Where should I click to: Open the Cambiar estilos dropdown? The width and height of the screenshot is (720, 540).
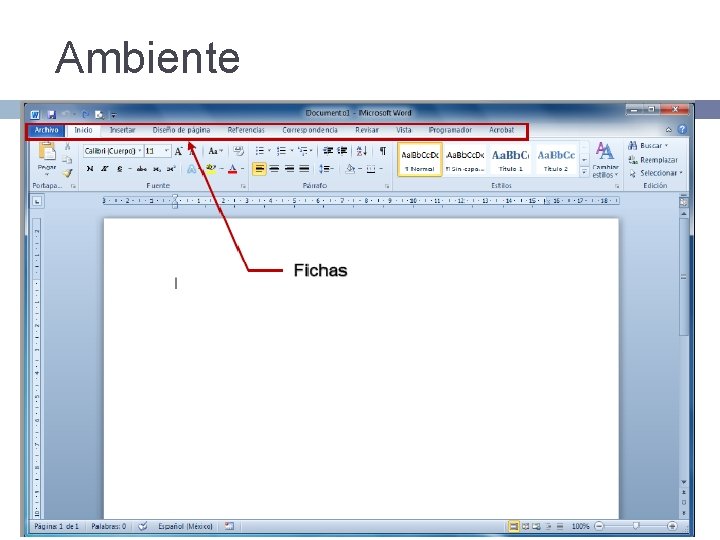pos(605,160)
